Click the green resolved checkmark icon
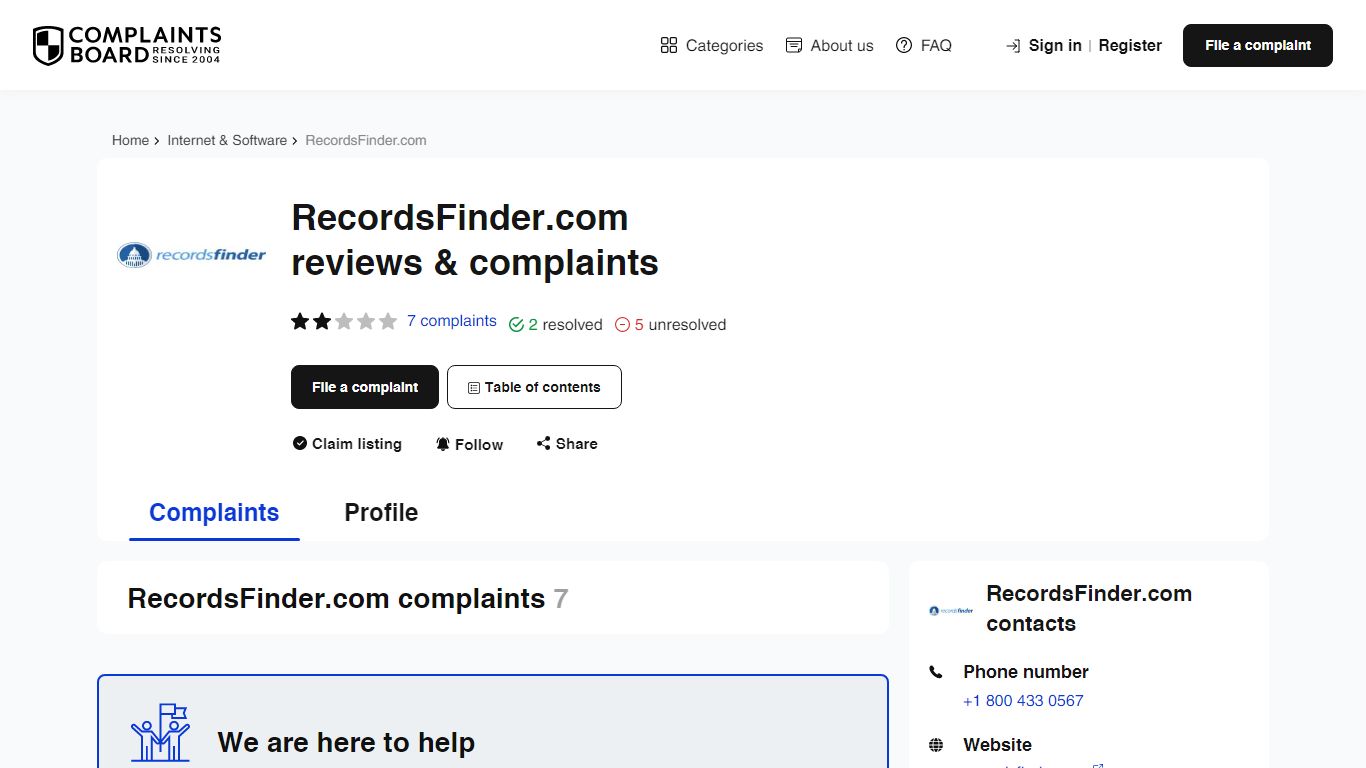Viewport: 1366px width, 768px height. (x=516, y=325)
